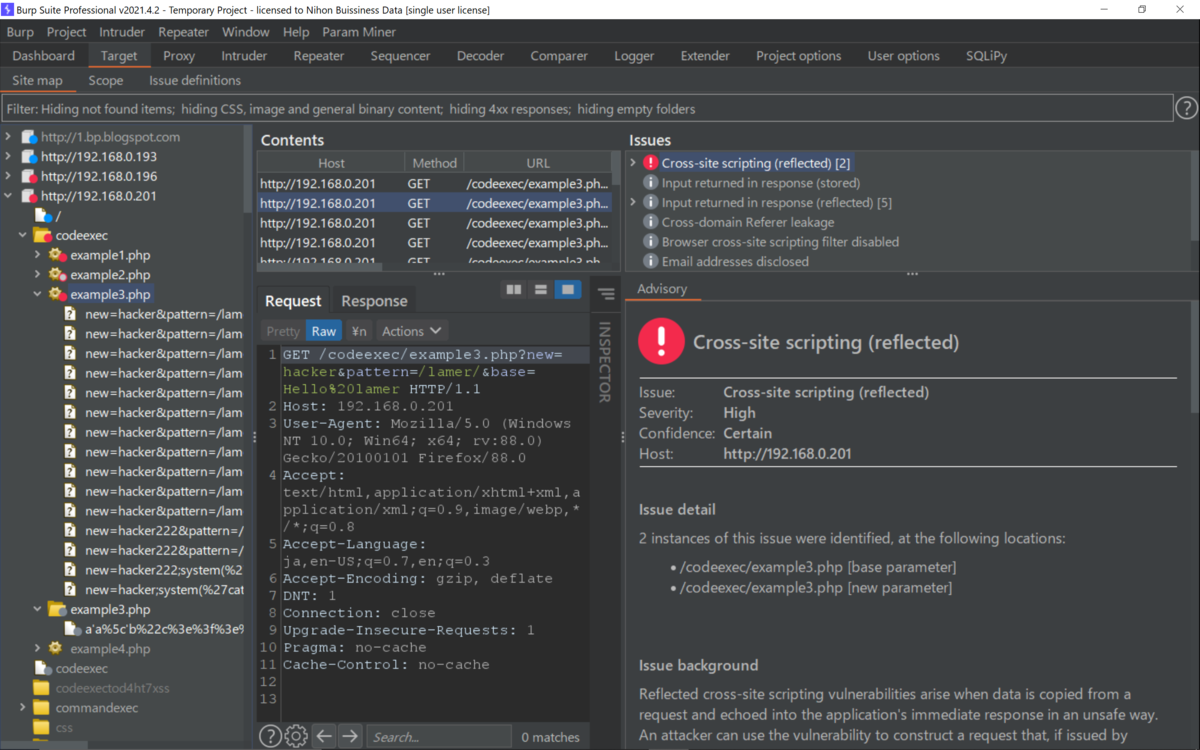Viewport: 1200px width, 750px height.
Task: Click folder icon of commandexec directory
Action: click(x=42, y=708)
